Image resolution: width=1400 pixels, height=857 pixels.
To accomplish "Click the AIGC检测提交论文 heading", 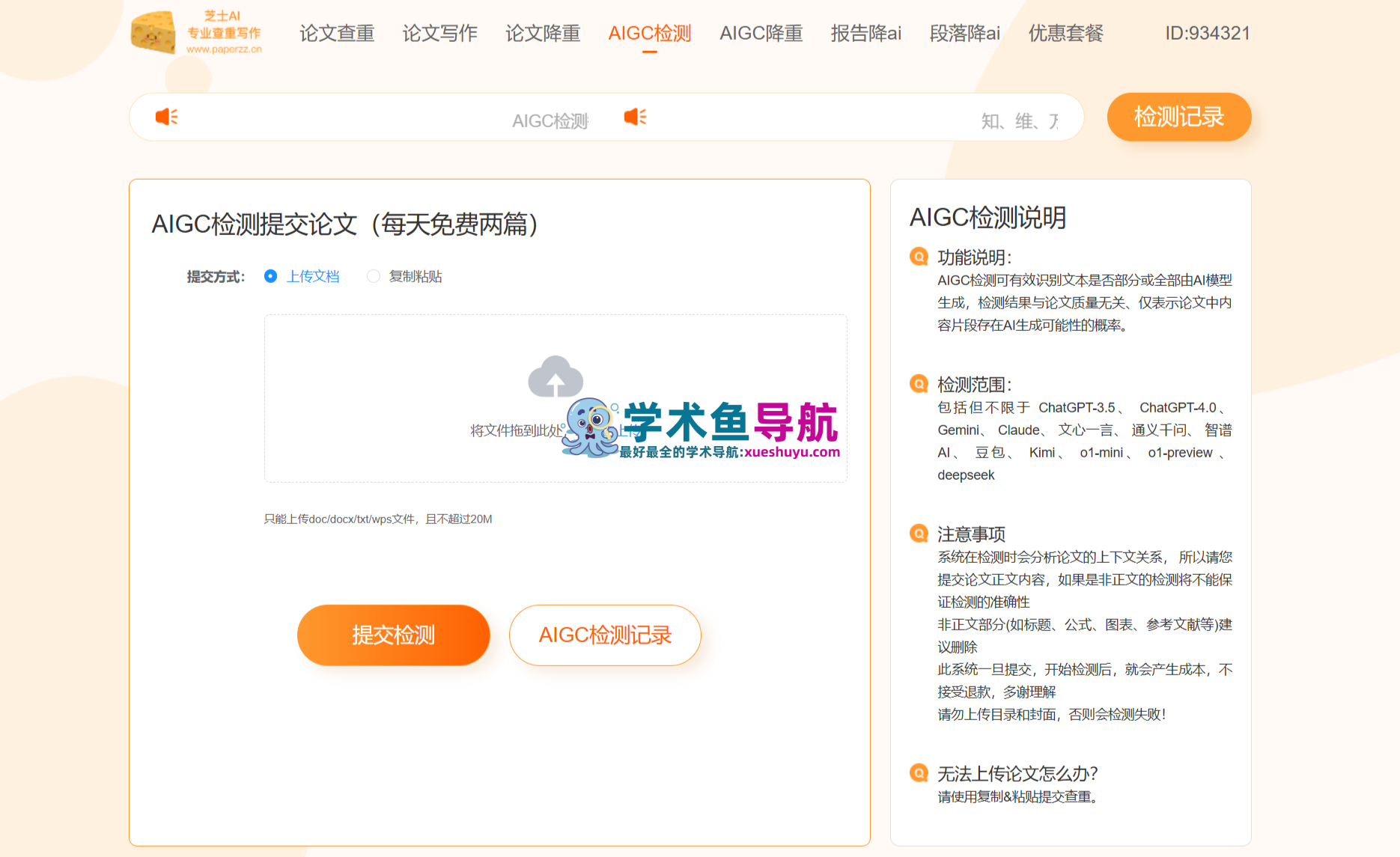I will (x=345, y=224).
